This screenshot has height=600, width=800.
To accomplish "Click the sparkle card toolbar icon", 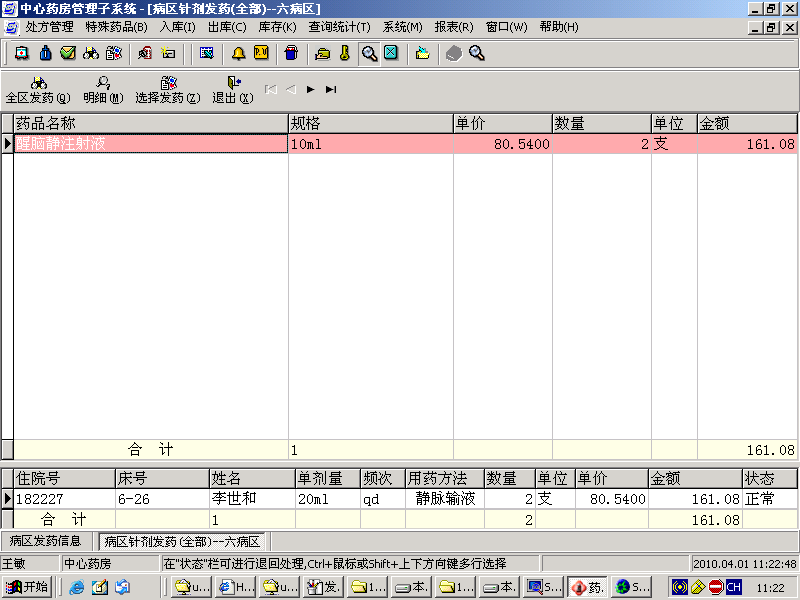I will tap(168, 53).
